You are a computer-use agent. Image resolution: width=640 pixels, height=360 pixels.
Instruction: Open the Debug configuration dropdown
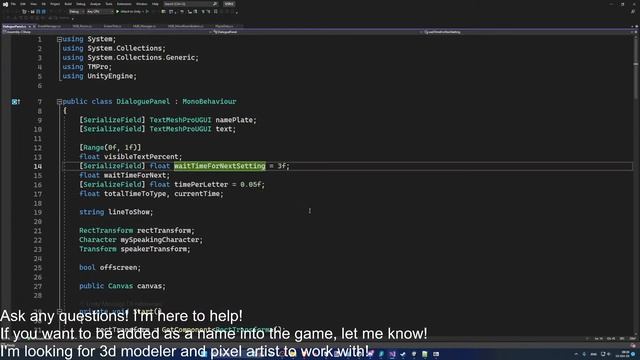76,12
